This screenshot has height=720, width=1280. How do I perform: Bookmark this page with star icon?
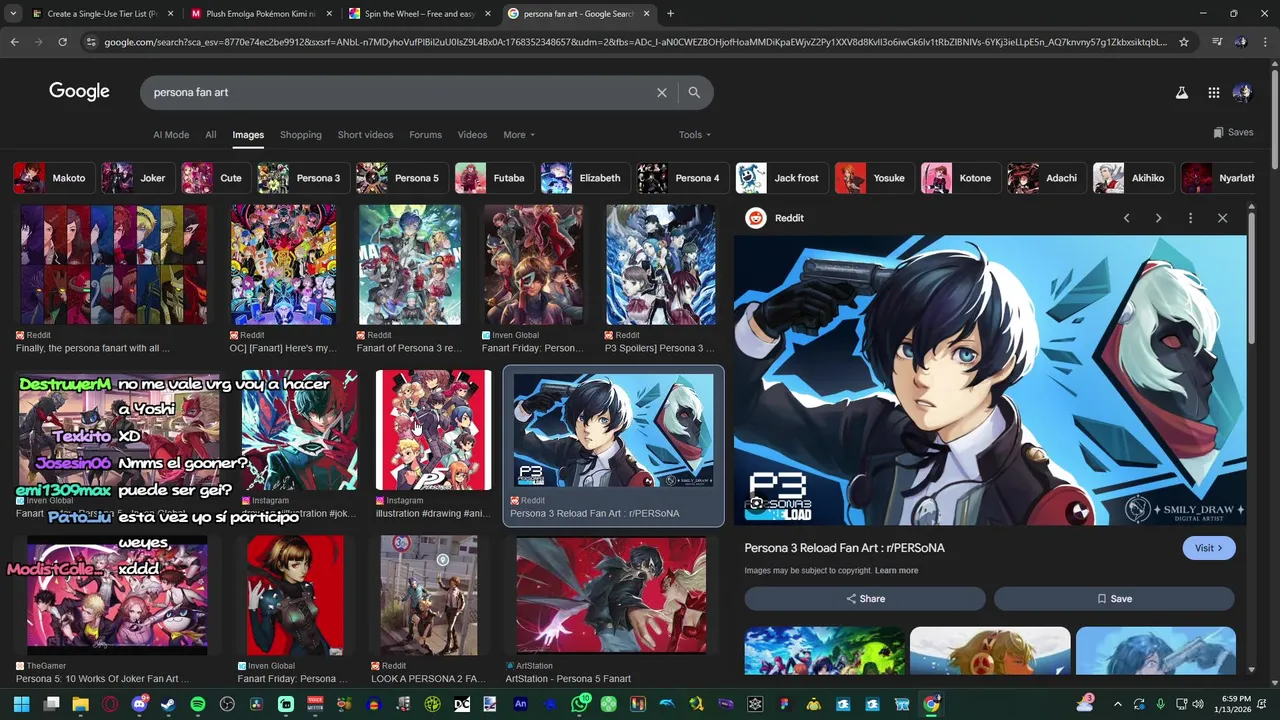click(x=1184, y=42)
